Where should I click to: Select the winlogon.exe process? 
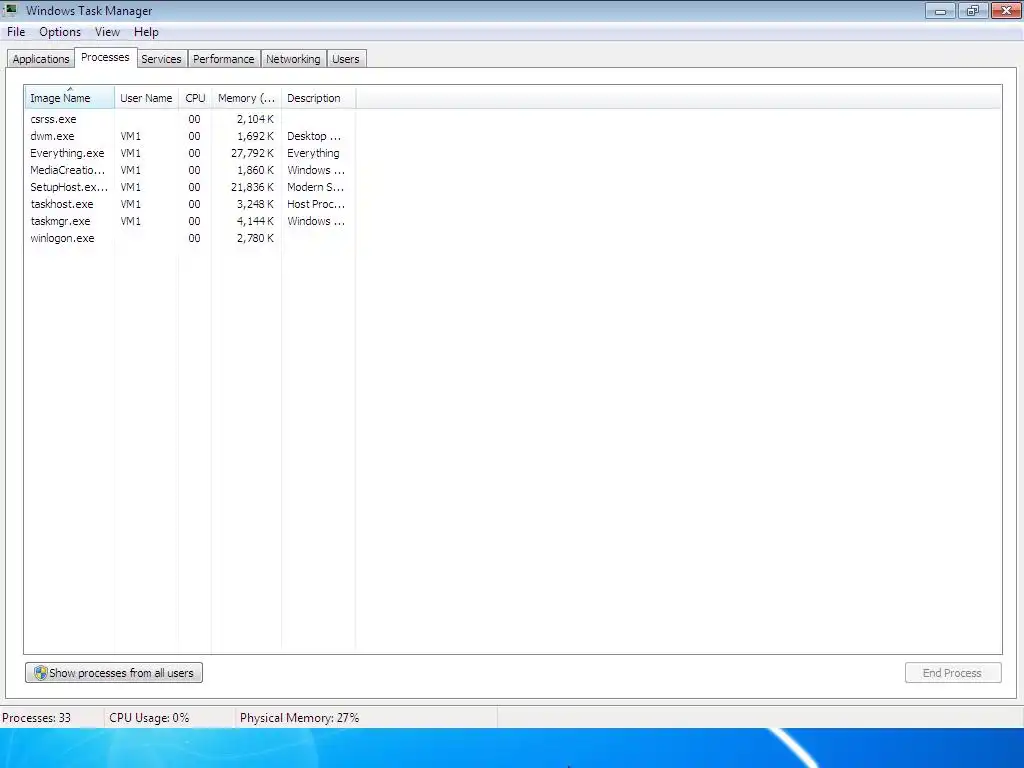(x=189, y=238)
